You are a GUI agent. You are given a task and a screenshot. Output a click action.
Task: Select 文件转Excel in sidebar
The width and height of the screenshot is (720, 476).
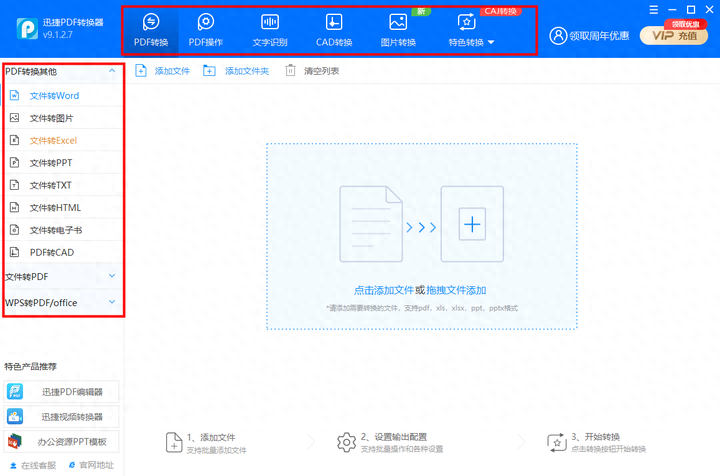click(x=53, y=141)
